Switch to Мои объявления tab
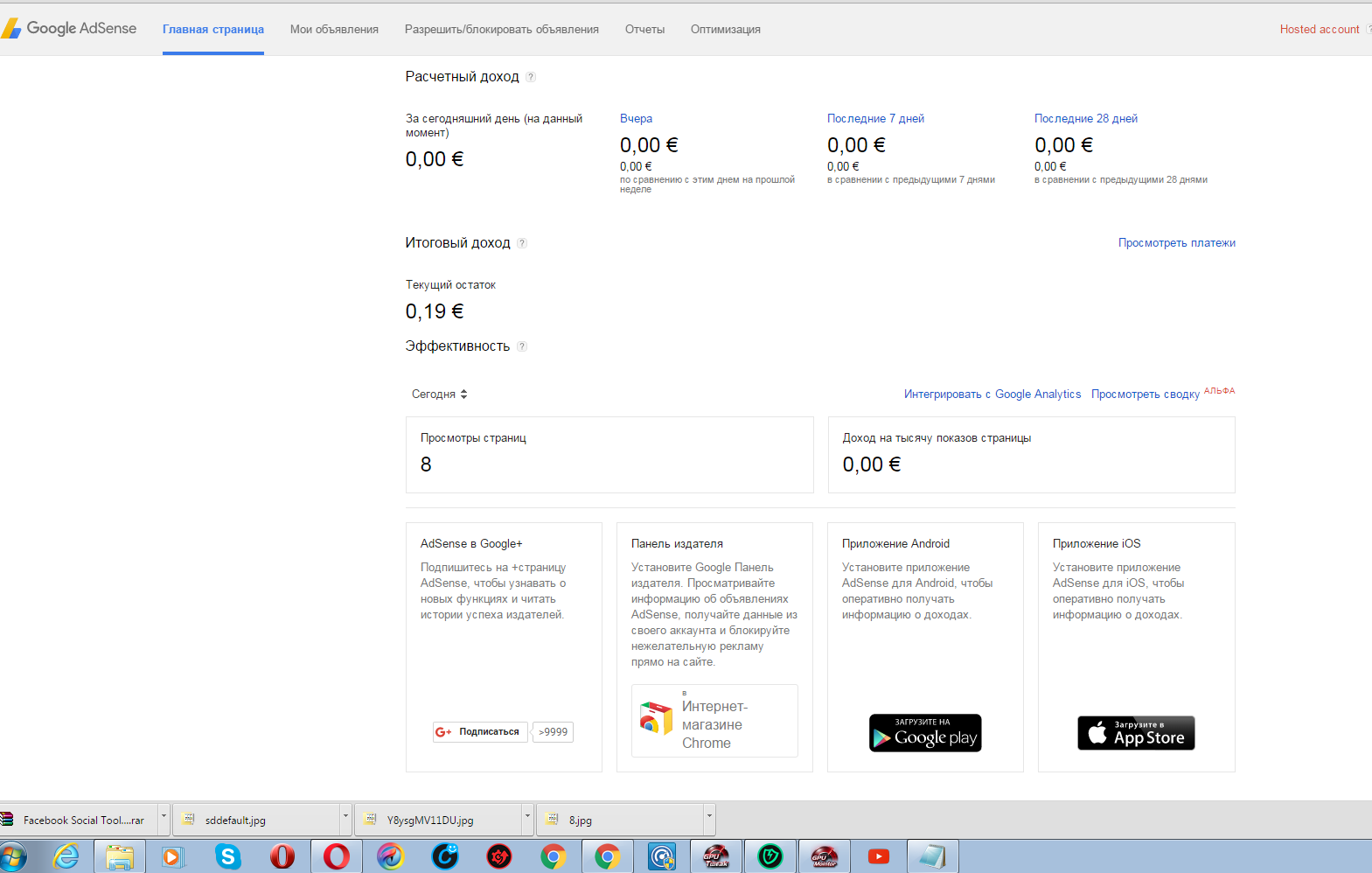 (x=334, y=30)
